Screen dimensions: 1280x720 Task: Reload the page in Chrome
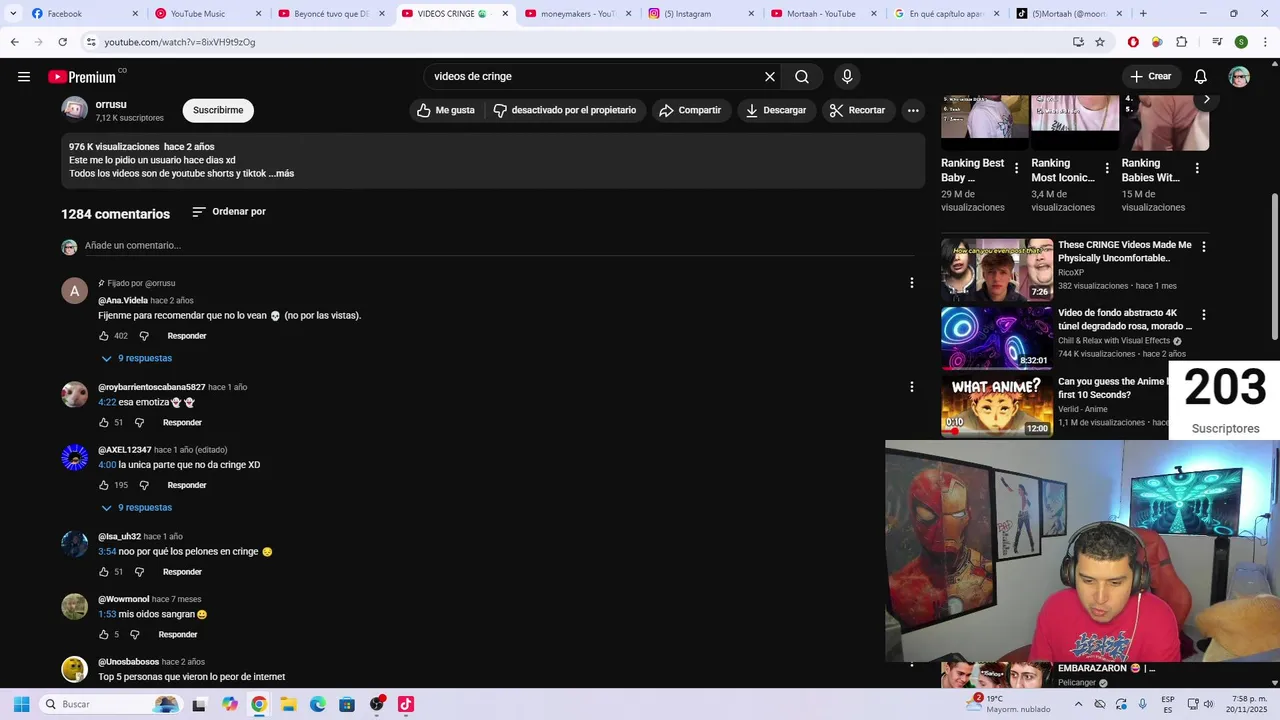(x=62, y=42)
